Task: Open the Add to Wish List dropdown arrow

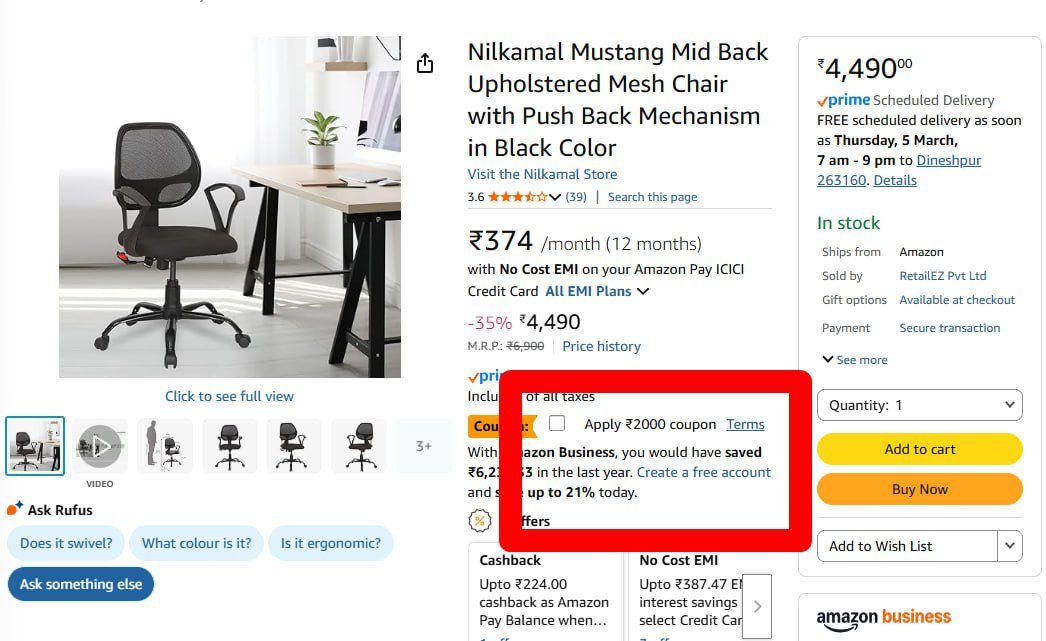Action: (1010, 546)
